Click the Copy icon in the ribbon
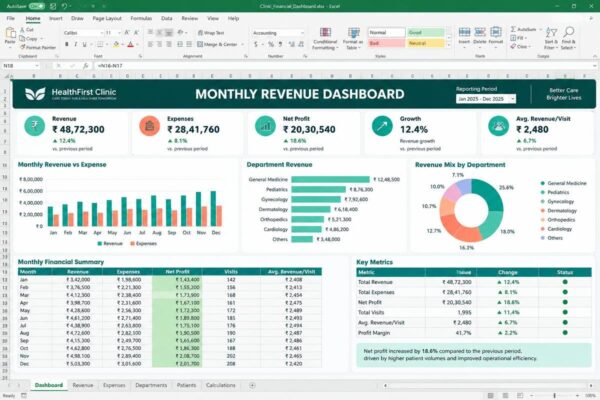Screen dimensions: 600x400 [x=22, y=39]
